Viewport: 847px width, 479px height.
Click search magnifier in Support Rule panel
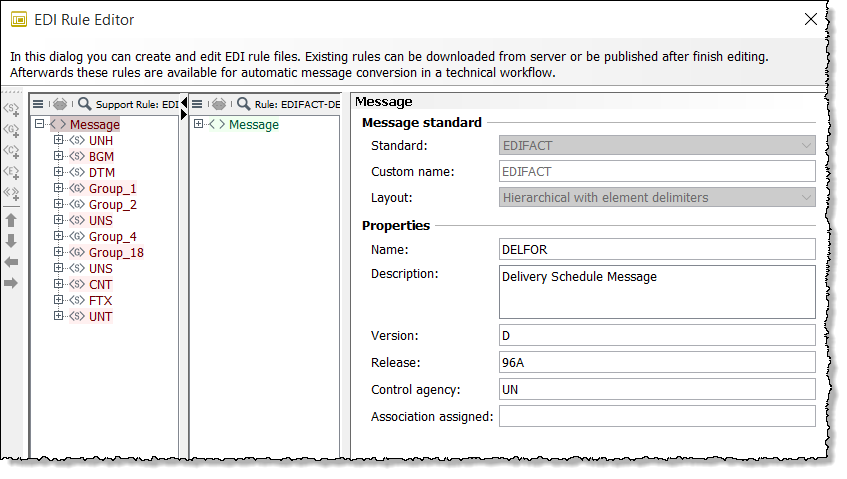click(85, 104)
